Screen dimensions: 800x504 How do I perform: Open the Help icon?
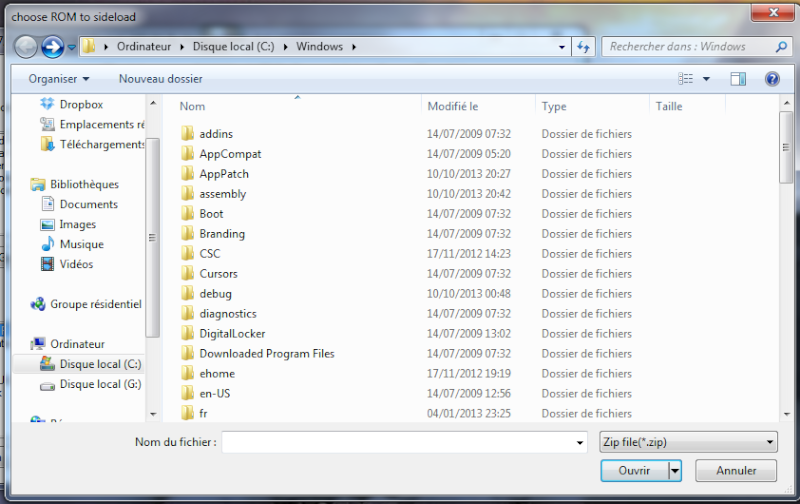click(772, 79)
